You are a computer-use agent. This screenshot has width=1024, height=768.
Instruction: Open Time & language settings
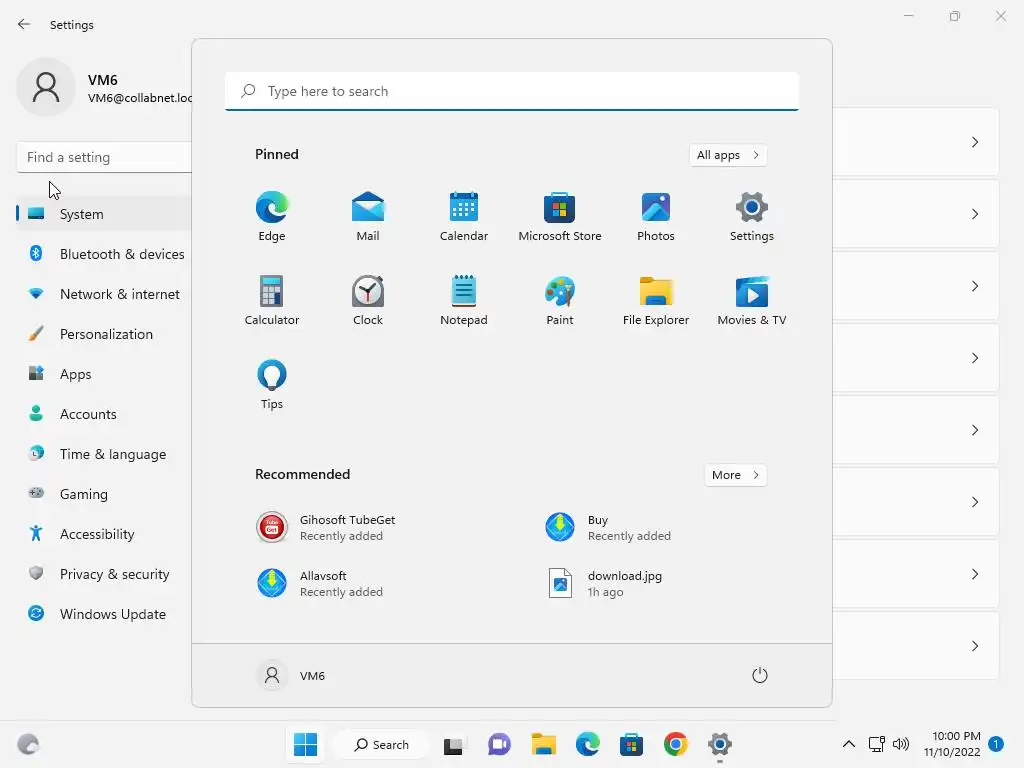tap(104, 454)
